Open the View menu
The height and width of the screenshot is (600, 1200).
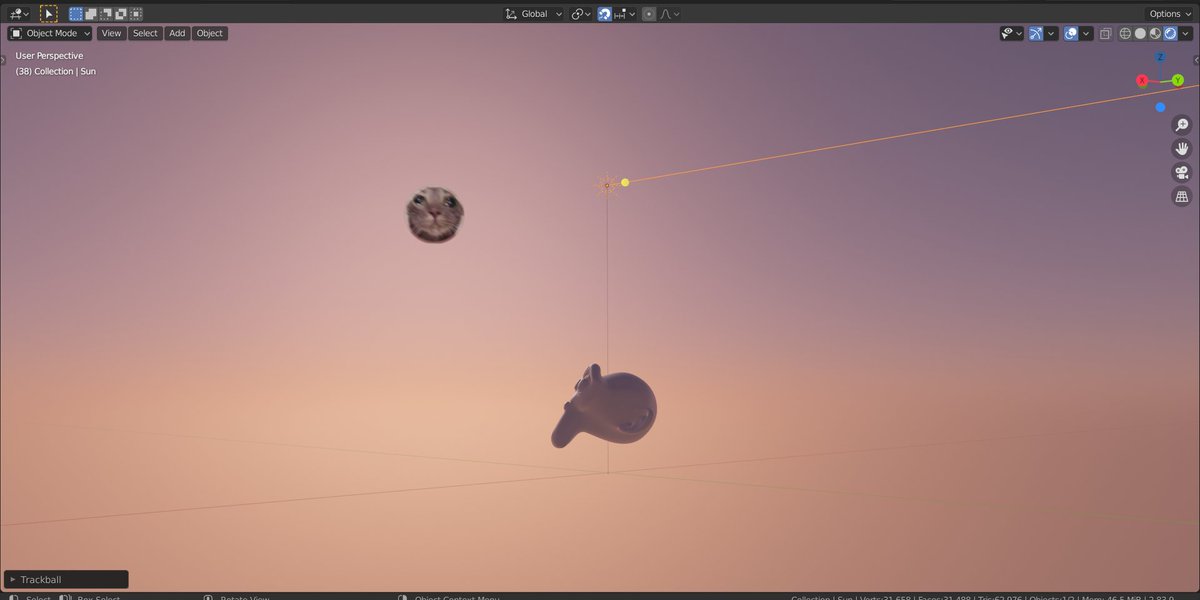(x=111, y=33)
